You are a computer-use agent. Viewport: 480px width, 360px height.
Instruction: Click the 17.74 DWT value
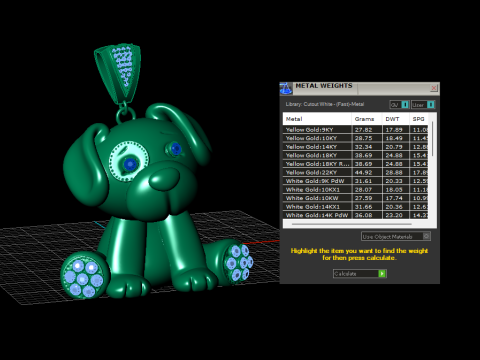[x=394, y=198]
